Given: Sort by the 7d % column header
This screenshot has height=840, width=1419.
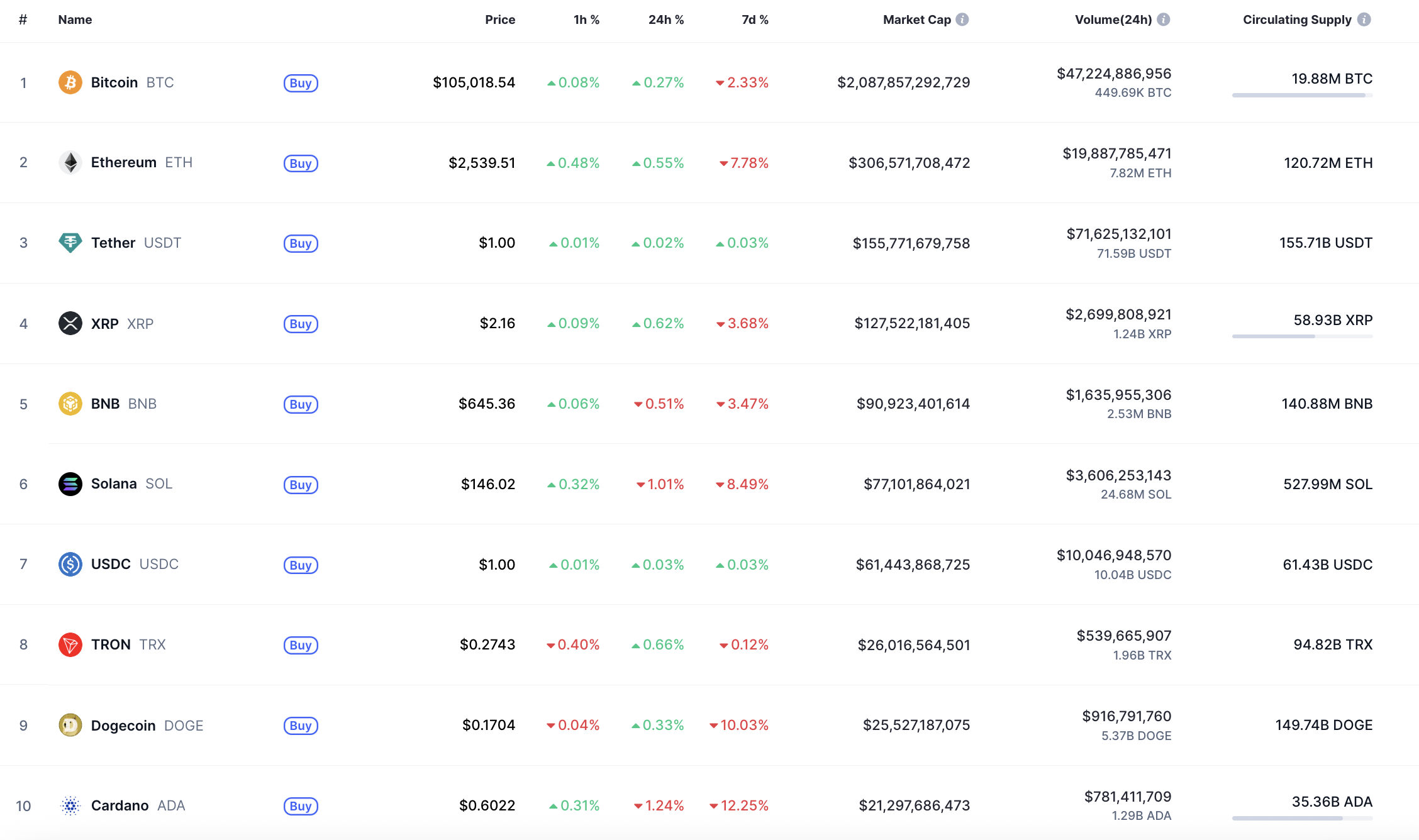Looking at the screenshot, I should (755, 19).
